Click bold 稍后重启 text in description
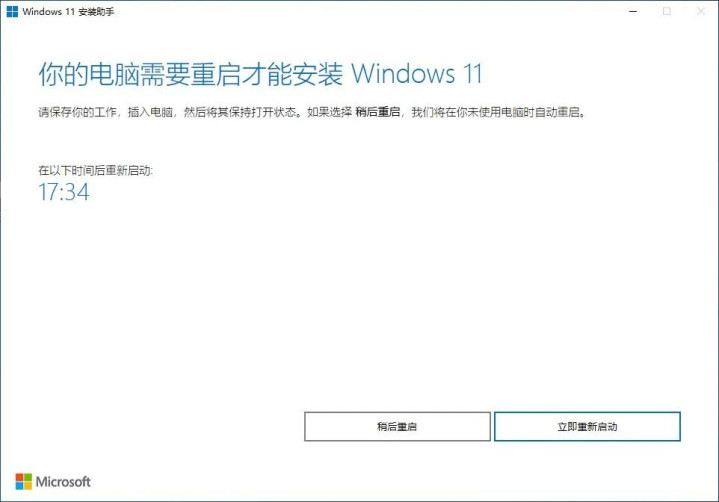This screenshot has height=502, width=719. tap(378, 112)
